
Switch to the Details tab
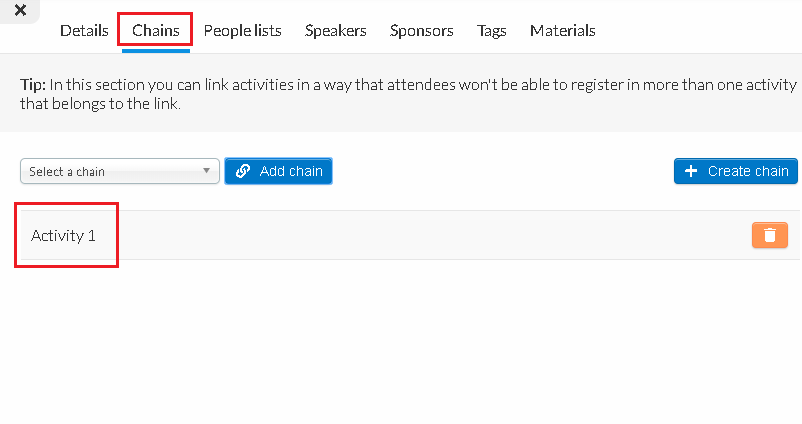pos(84,31)
